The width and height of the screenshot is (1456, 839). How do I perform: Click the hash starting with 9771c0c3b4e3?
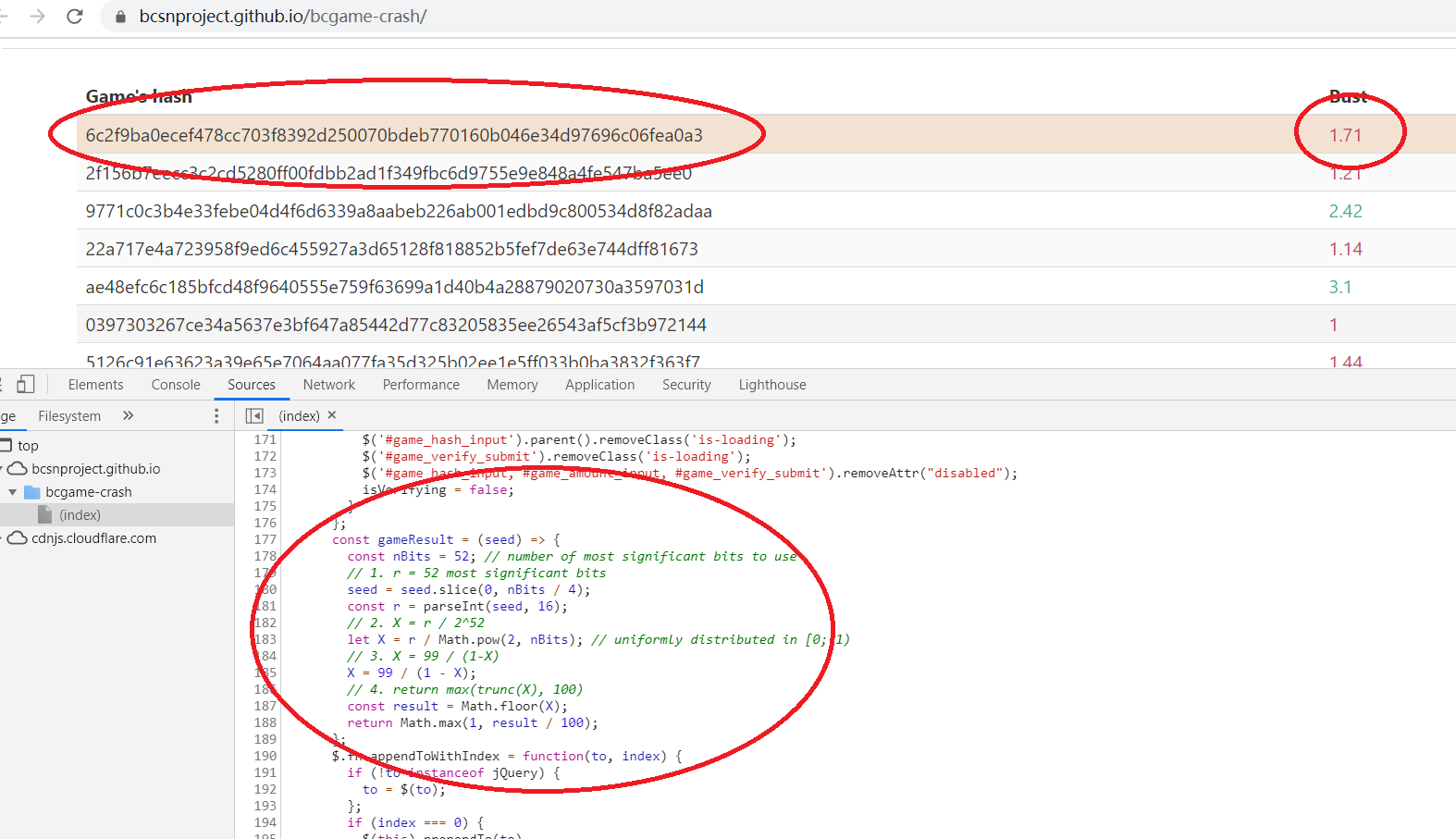(x=399, y=211)
